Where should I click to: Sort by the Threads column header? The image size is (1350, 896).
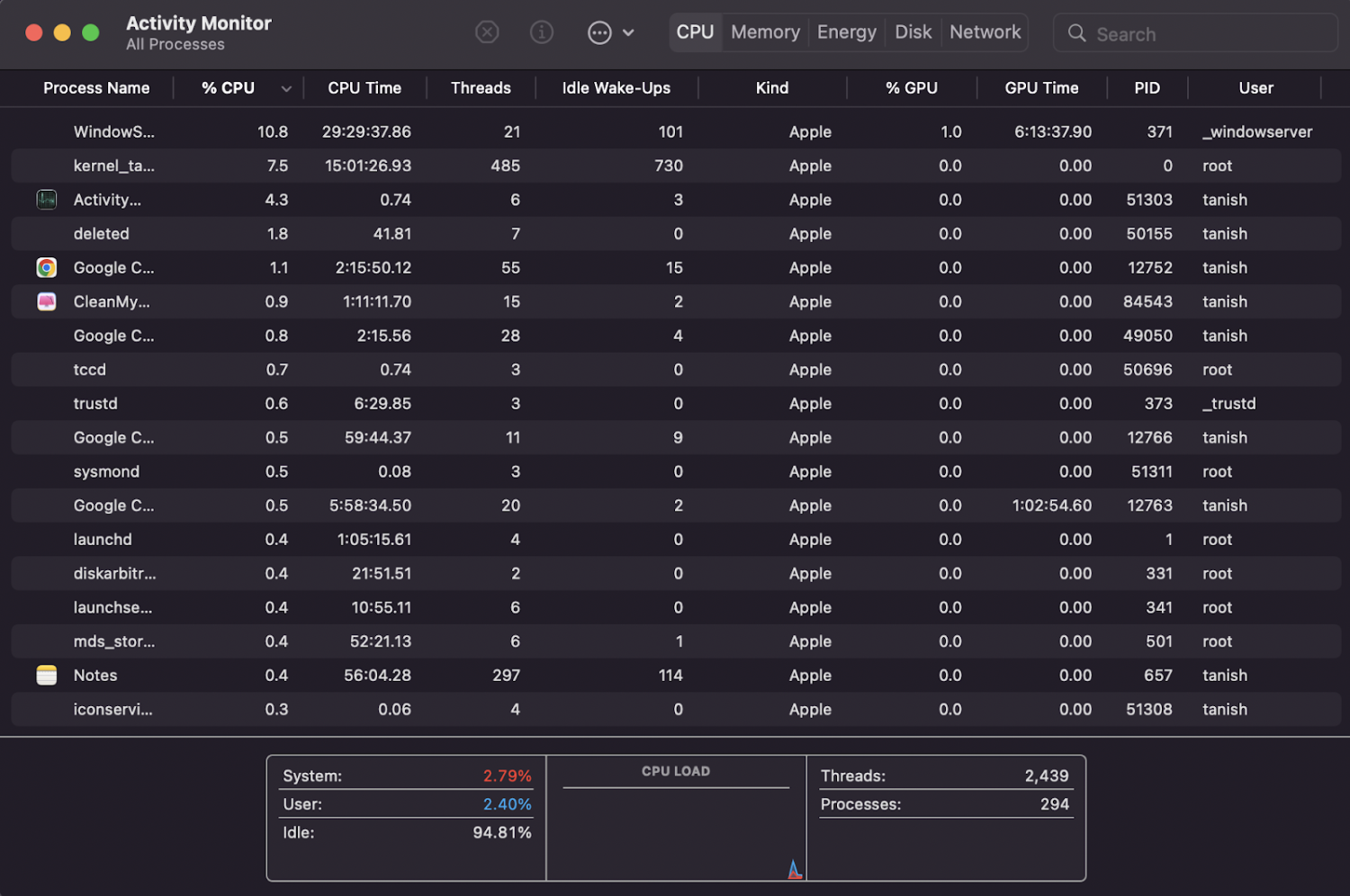click(481, 88)
